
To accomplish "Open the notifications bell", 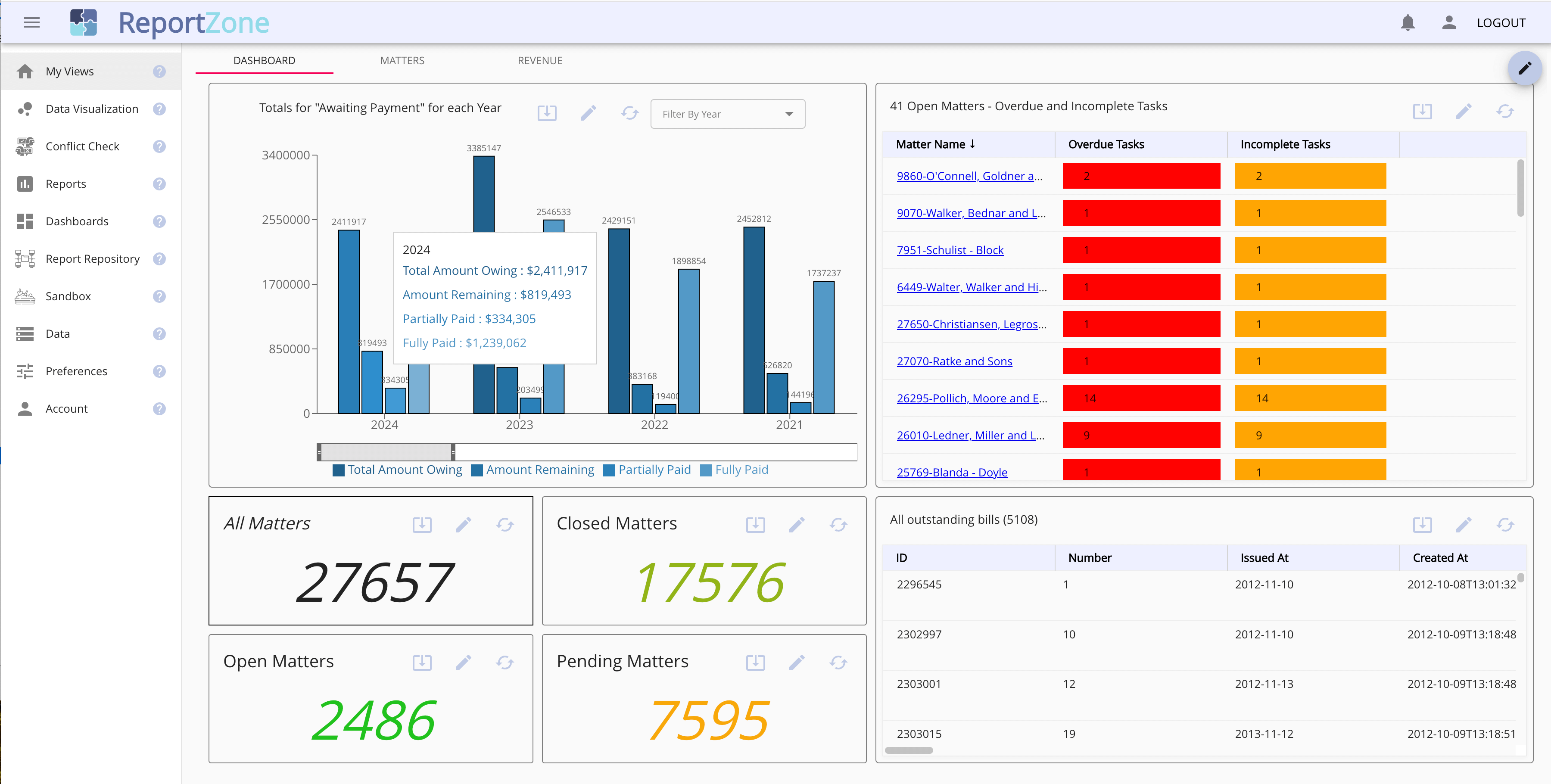I will (x=1407, y=23).
